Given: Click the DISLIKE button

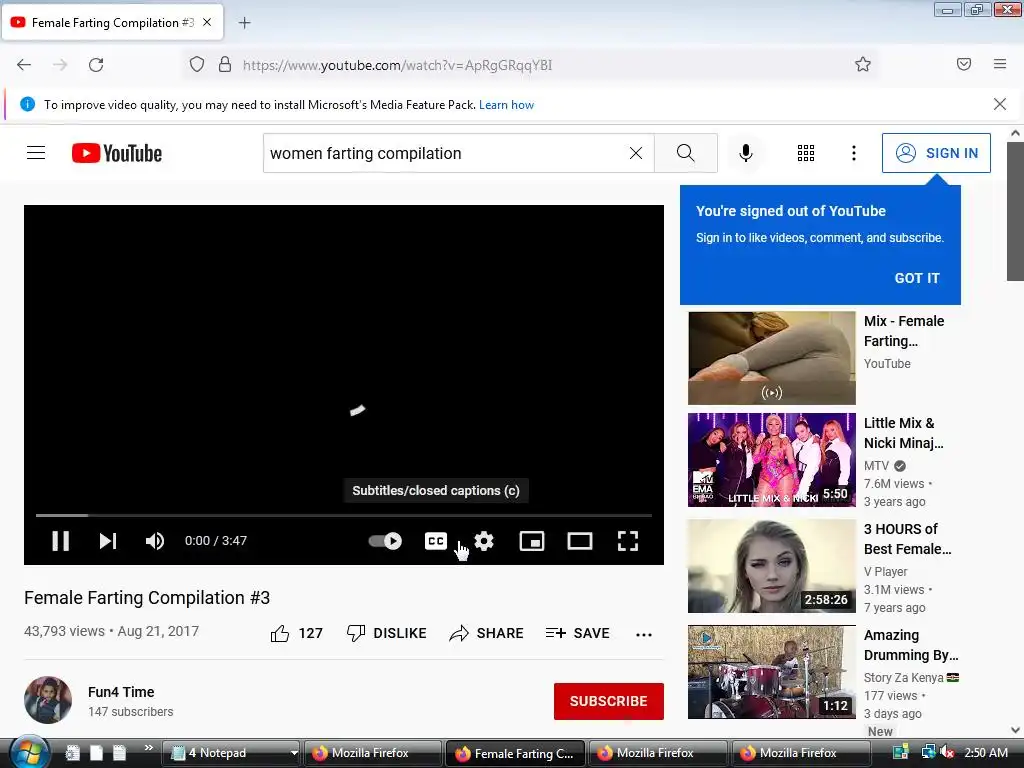Looking at the screenshot, I should (x=387, y=633).
